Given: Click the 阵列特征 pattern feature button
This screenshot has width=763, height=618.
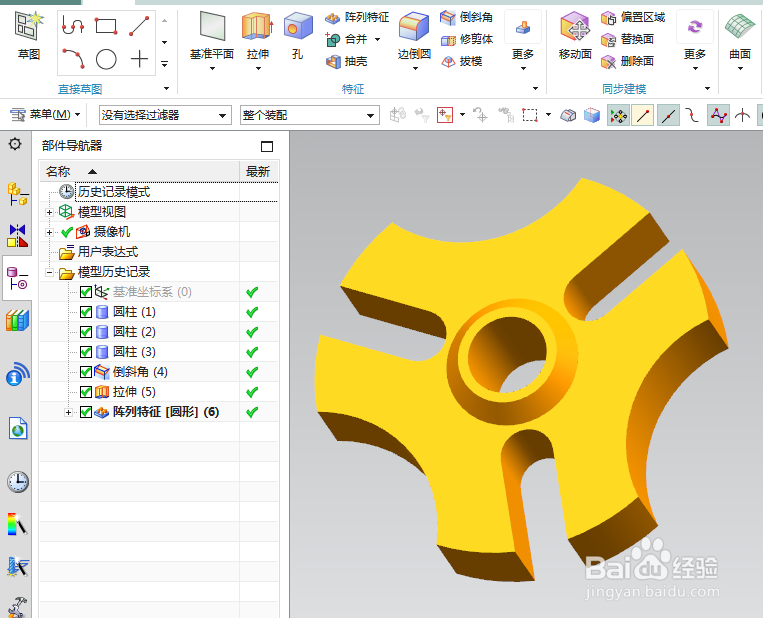Looking at the screenshot, I should click(357, 18).
